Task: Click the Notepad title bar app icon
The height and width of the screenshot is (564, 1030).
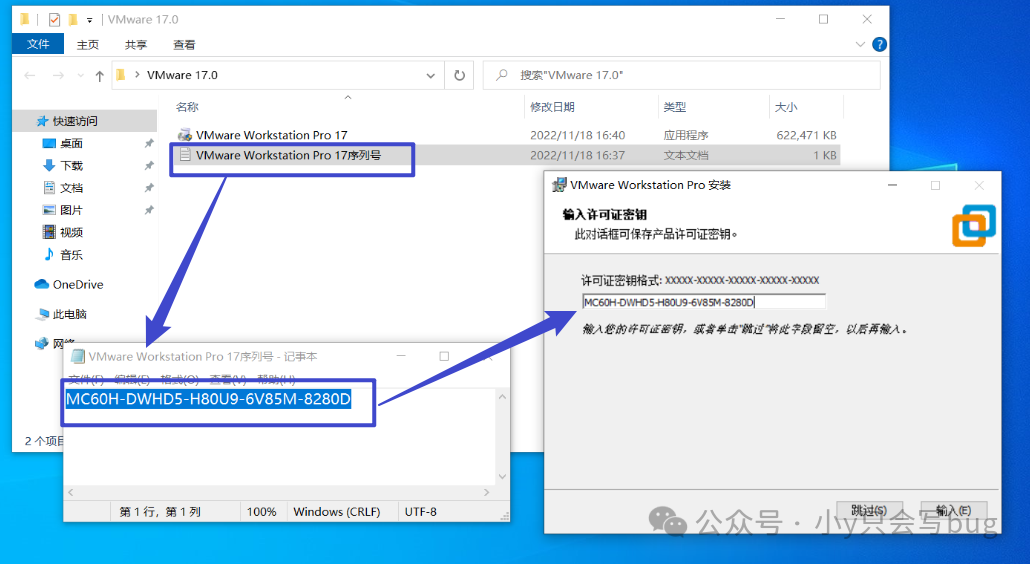Action: pyautogui.click(x=78, y=357)
